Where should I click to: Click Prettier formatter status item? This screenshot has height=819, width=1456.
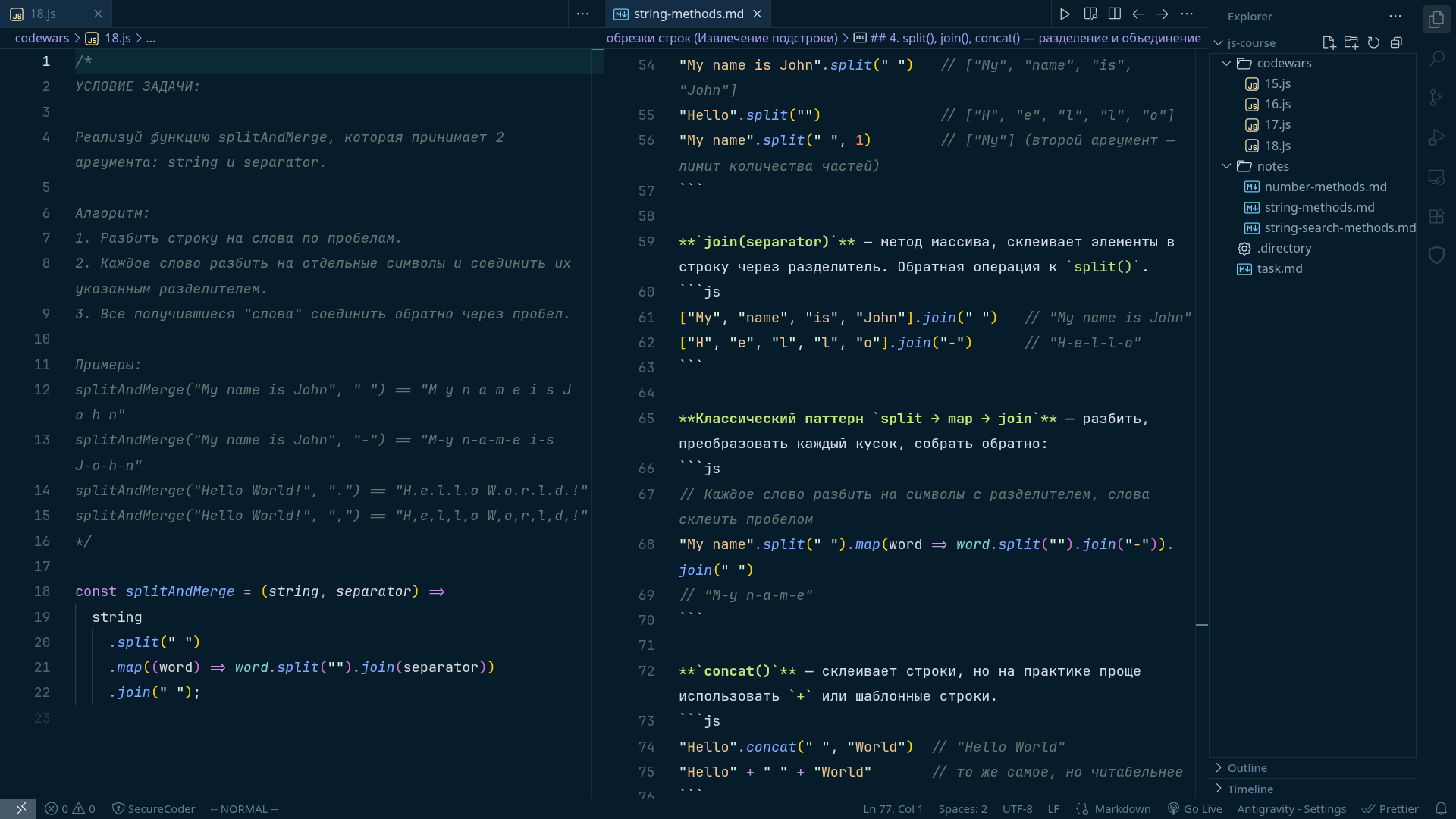[x=1390, y=808]
